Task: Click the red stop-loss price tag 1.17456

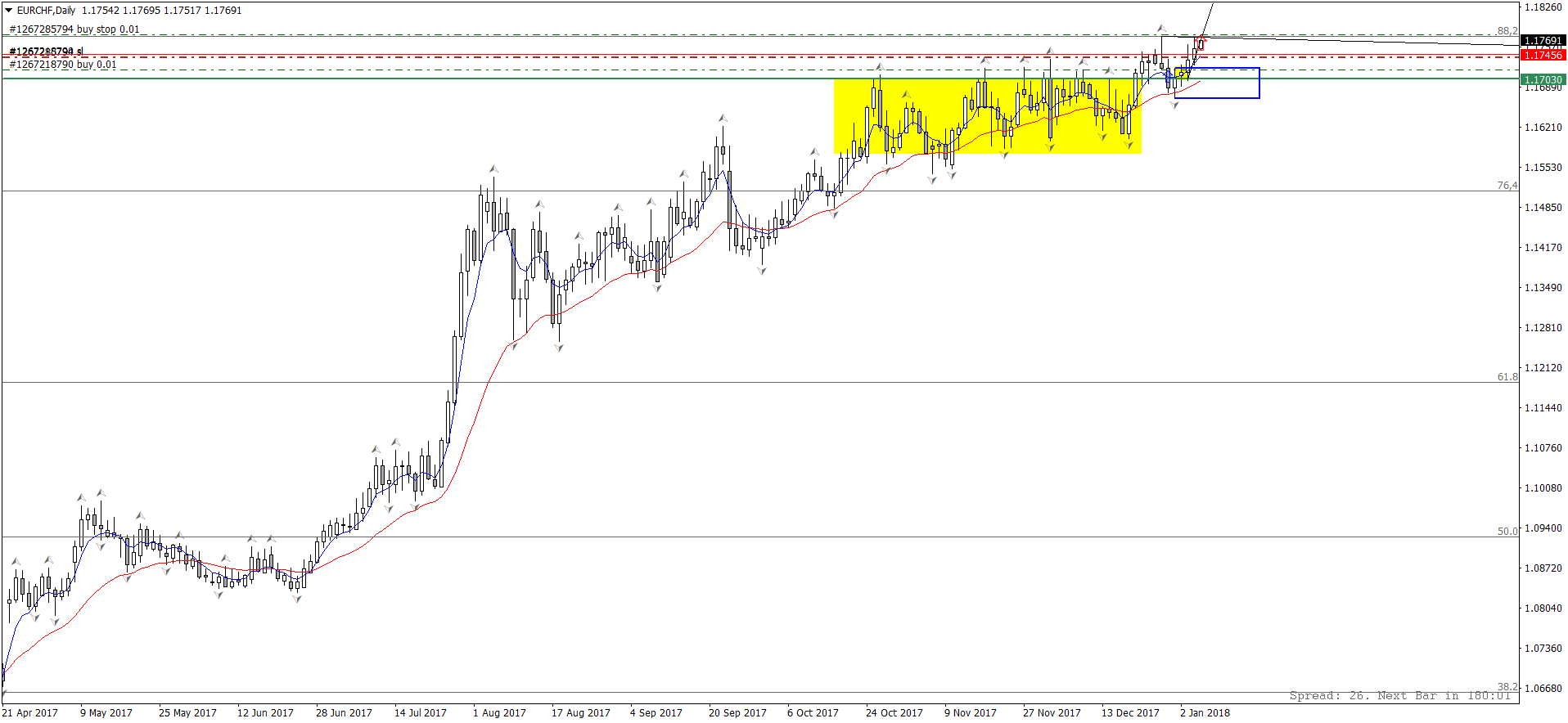Action: point(1543,55)
